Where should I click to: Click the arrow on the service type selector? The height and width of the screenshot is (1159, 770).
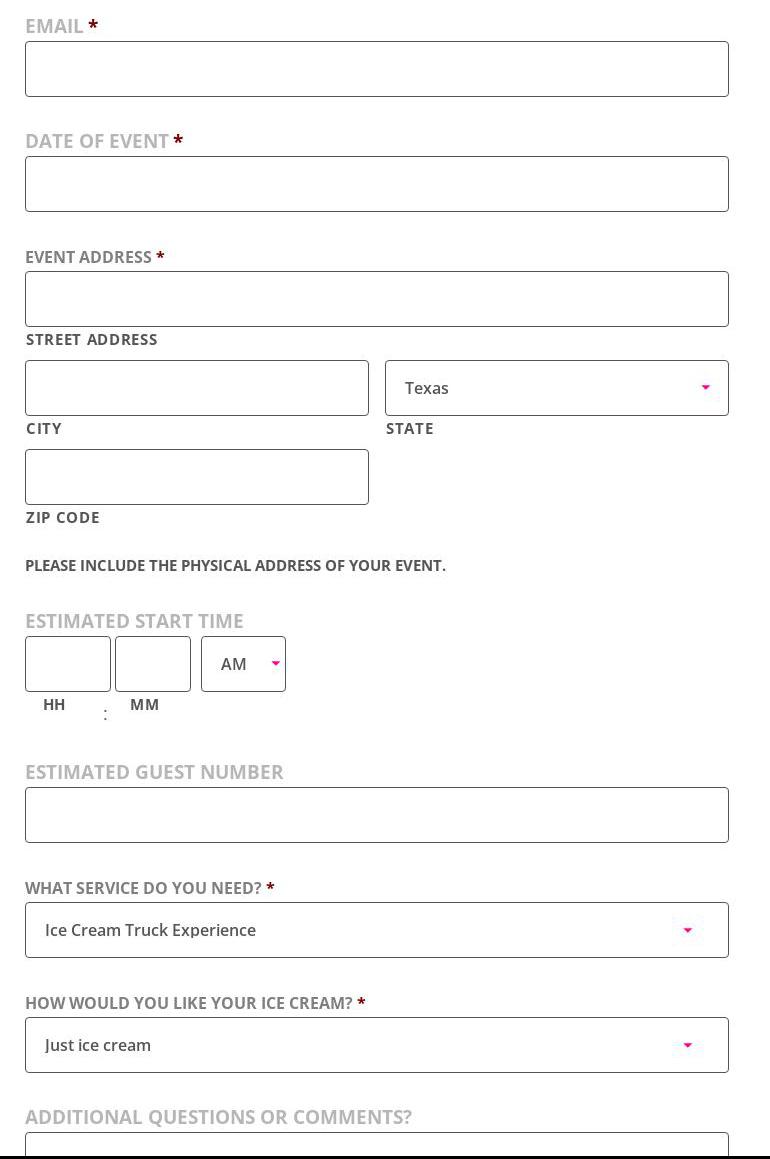click(687, 930)
